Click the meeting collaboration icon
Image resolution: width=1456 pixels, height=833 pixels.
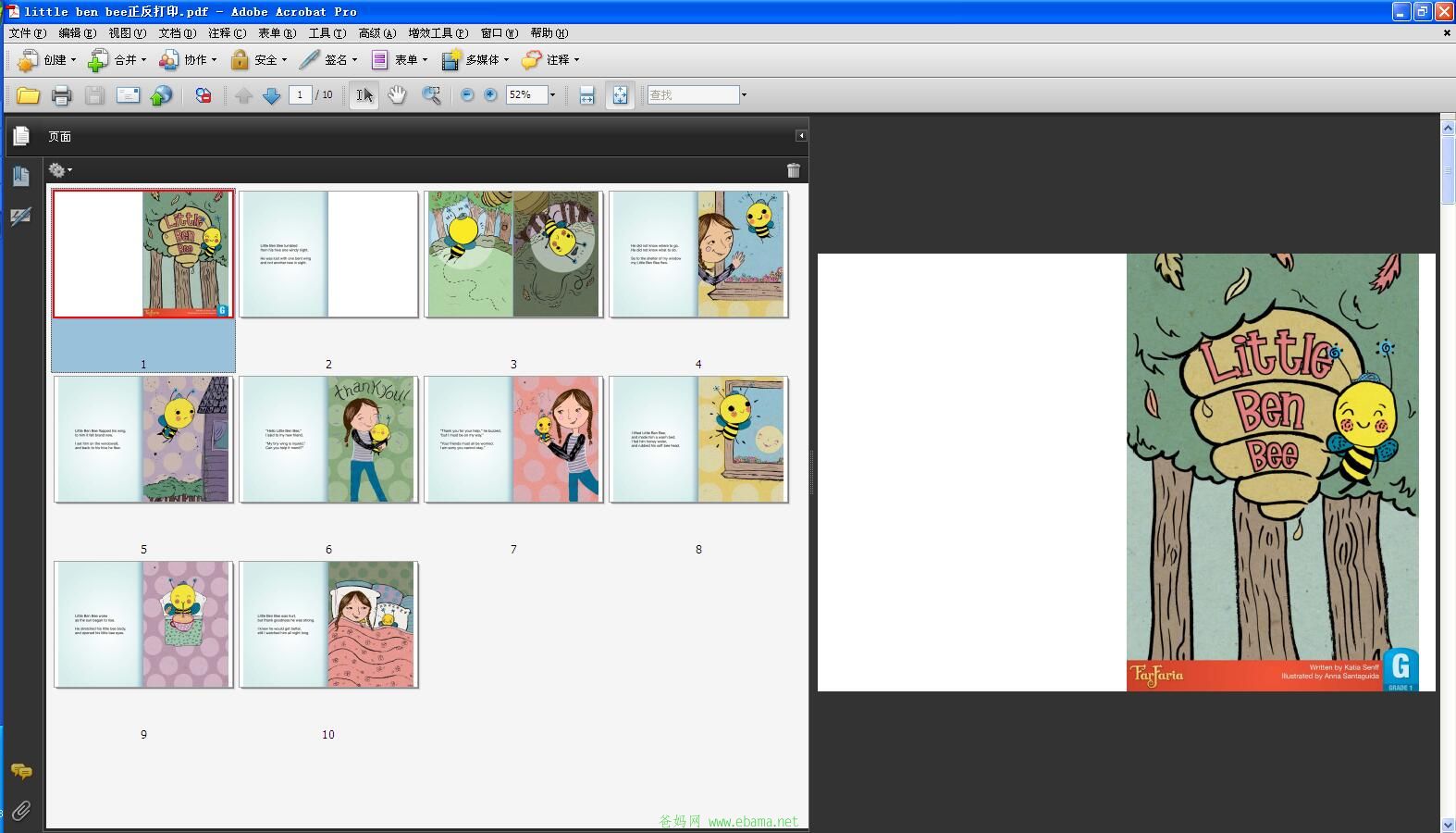coord(204,95)
